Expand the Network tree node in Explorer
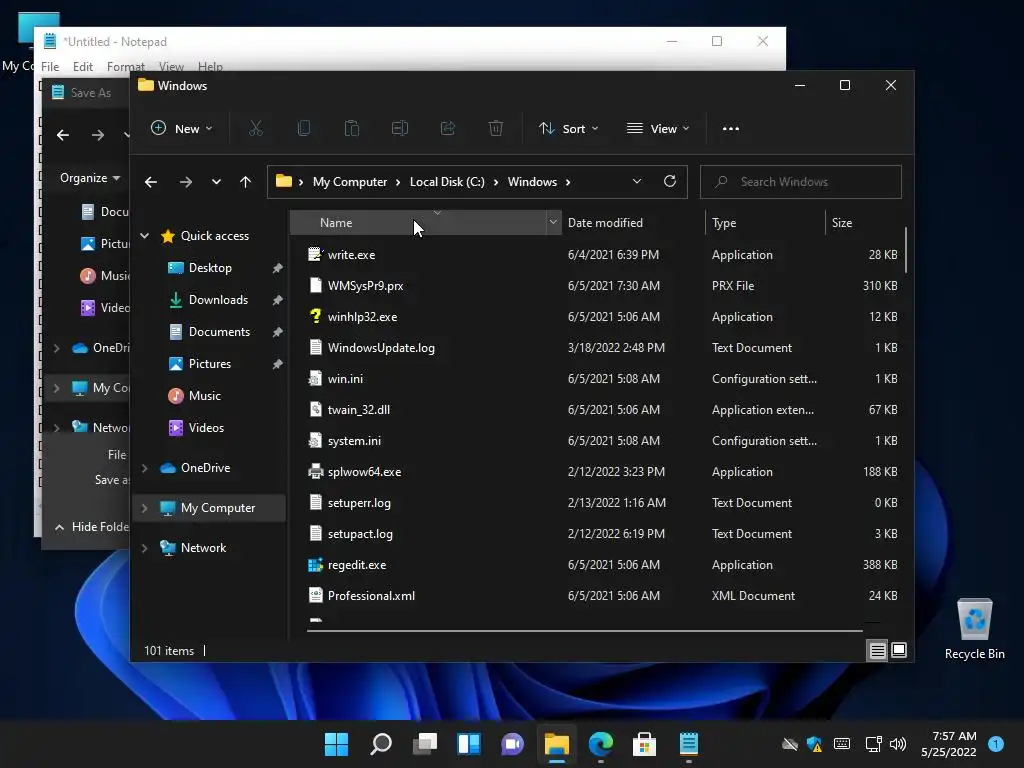The width and height of the screenshot is (1024, 768). pyautogui.click(x=145, y=548)
